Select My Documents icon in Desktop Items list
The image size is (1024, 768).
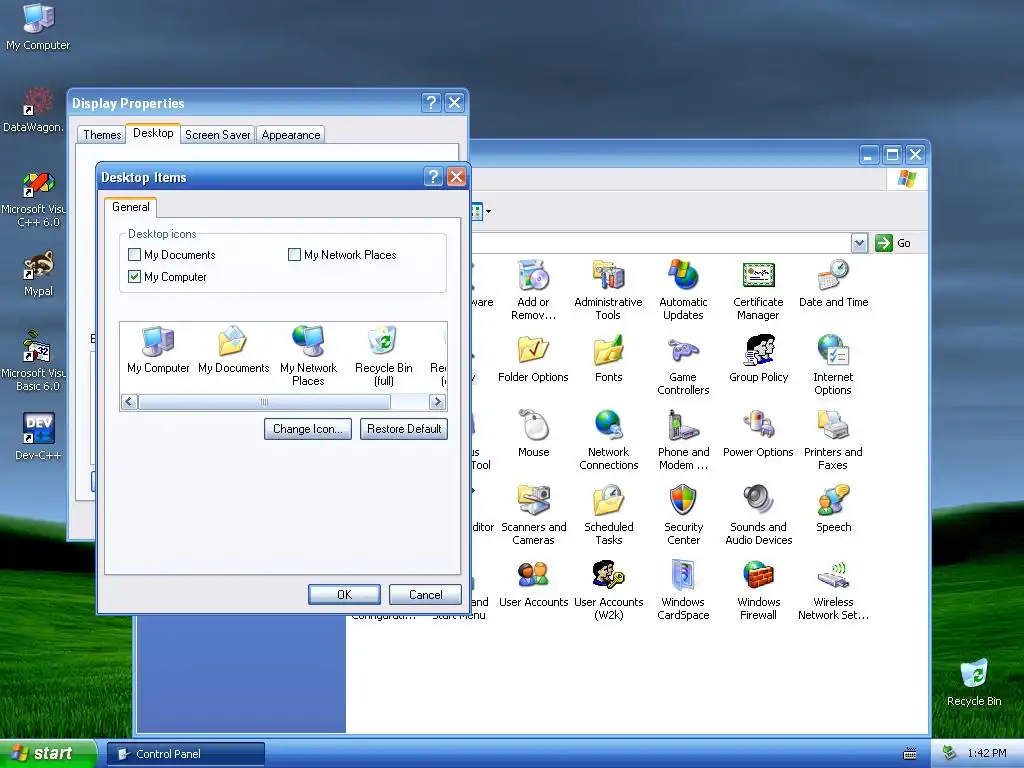tap(233, 350)
